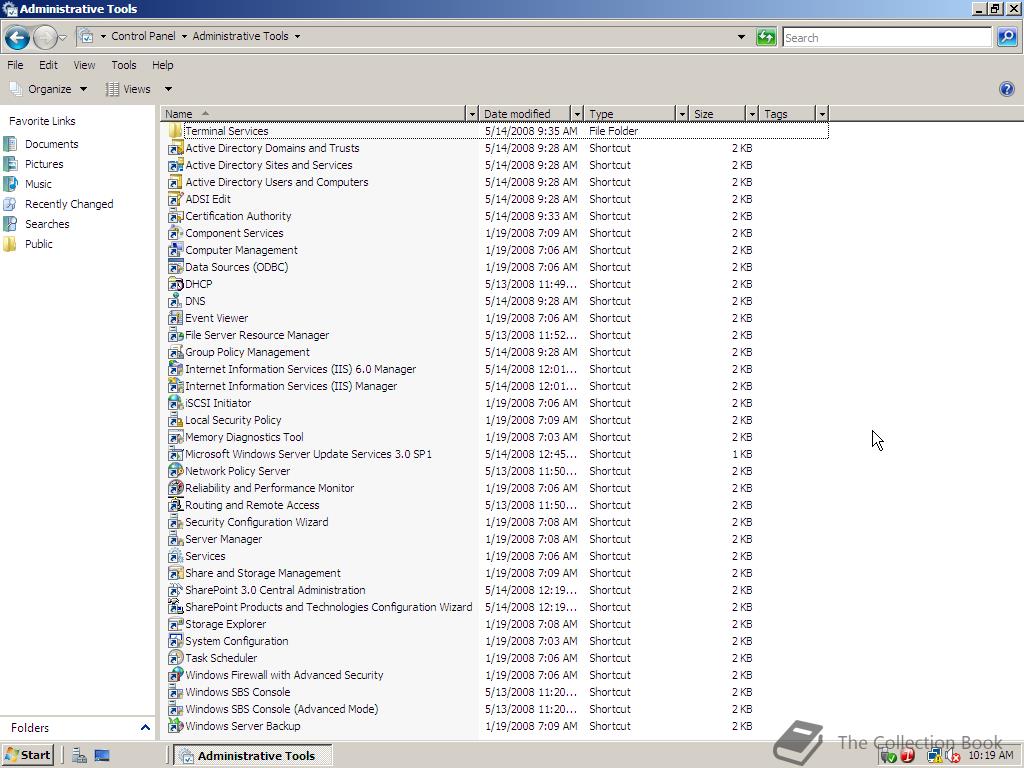The width and height of the screenshot is (1024, 768).
Task: Select Windows SBS Console (Advanced Mode)
Action: 281,709
